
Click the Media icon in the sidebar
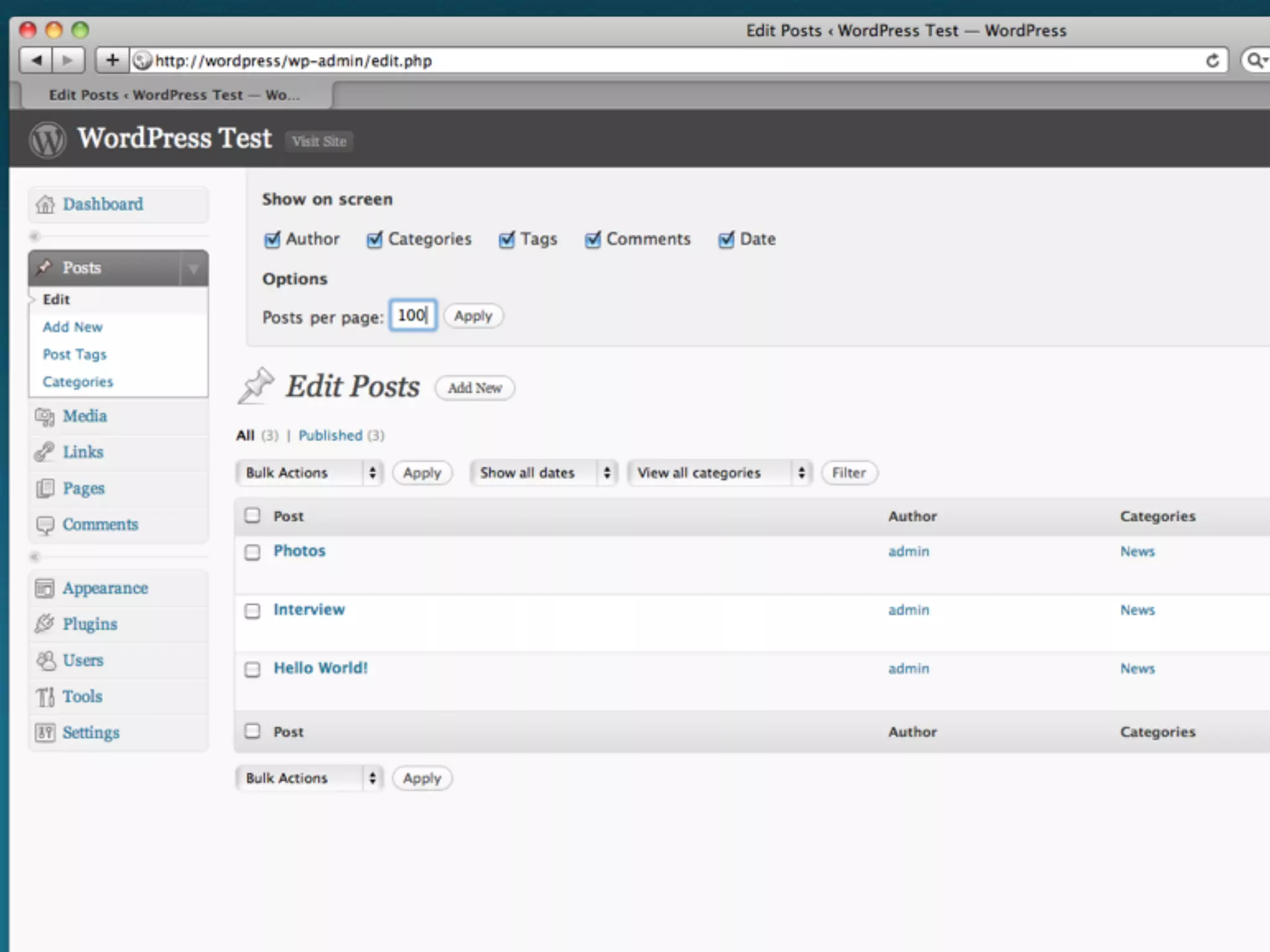(x=45, y=416)
